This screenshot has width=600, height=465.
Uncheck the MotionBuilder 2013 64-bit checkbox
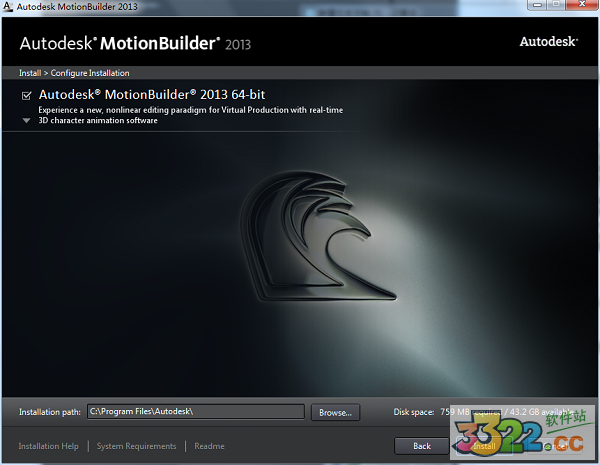point(26,95)
